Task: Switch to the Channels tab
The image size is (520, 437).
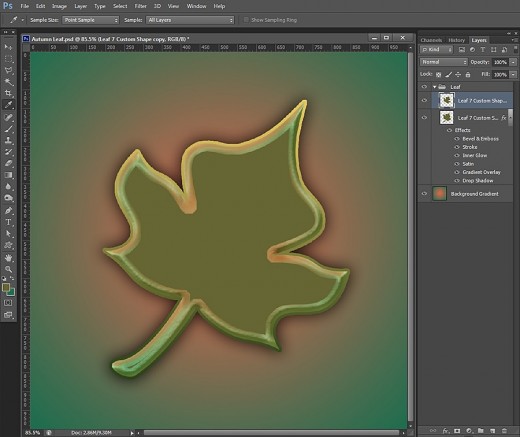Action: pos(431,40)
